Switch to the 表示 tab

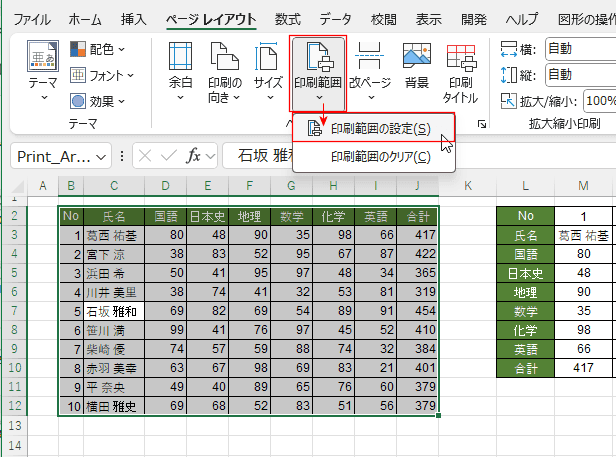(429, 19)
